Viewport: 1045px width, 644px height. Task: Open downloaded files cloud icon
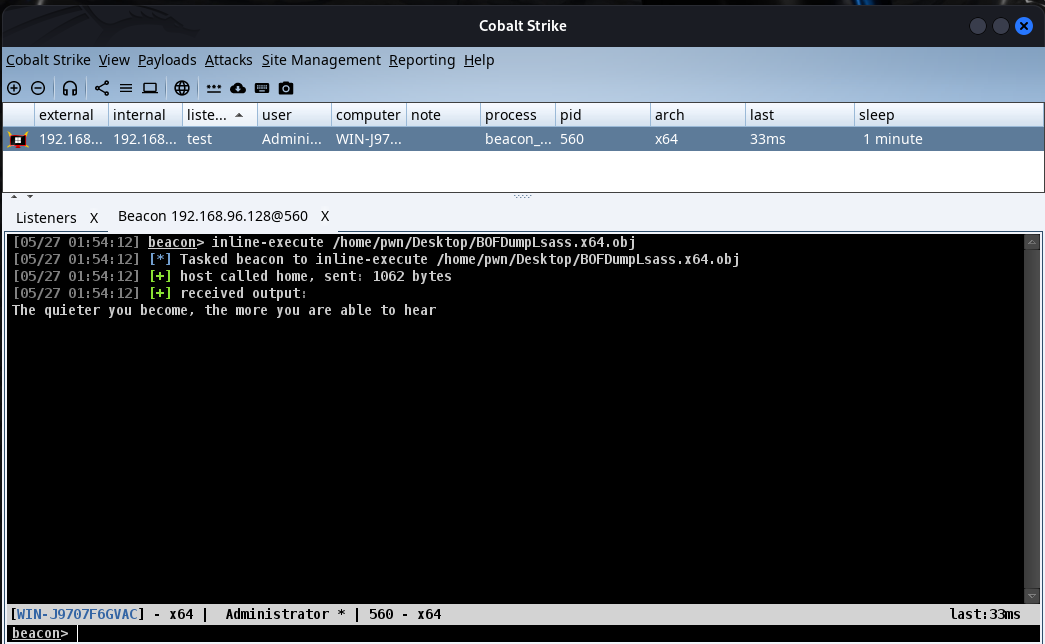238,88
